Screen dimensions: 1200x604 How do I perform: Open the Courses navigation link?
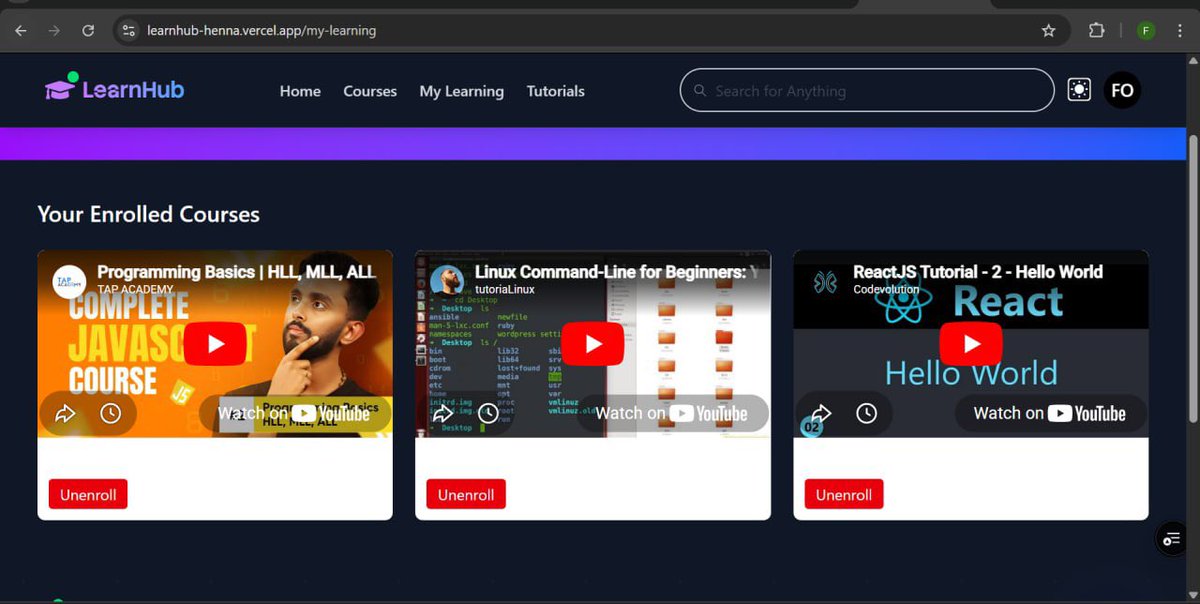tap(370, 91)
